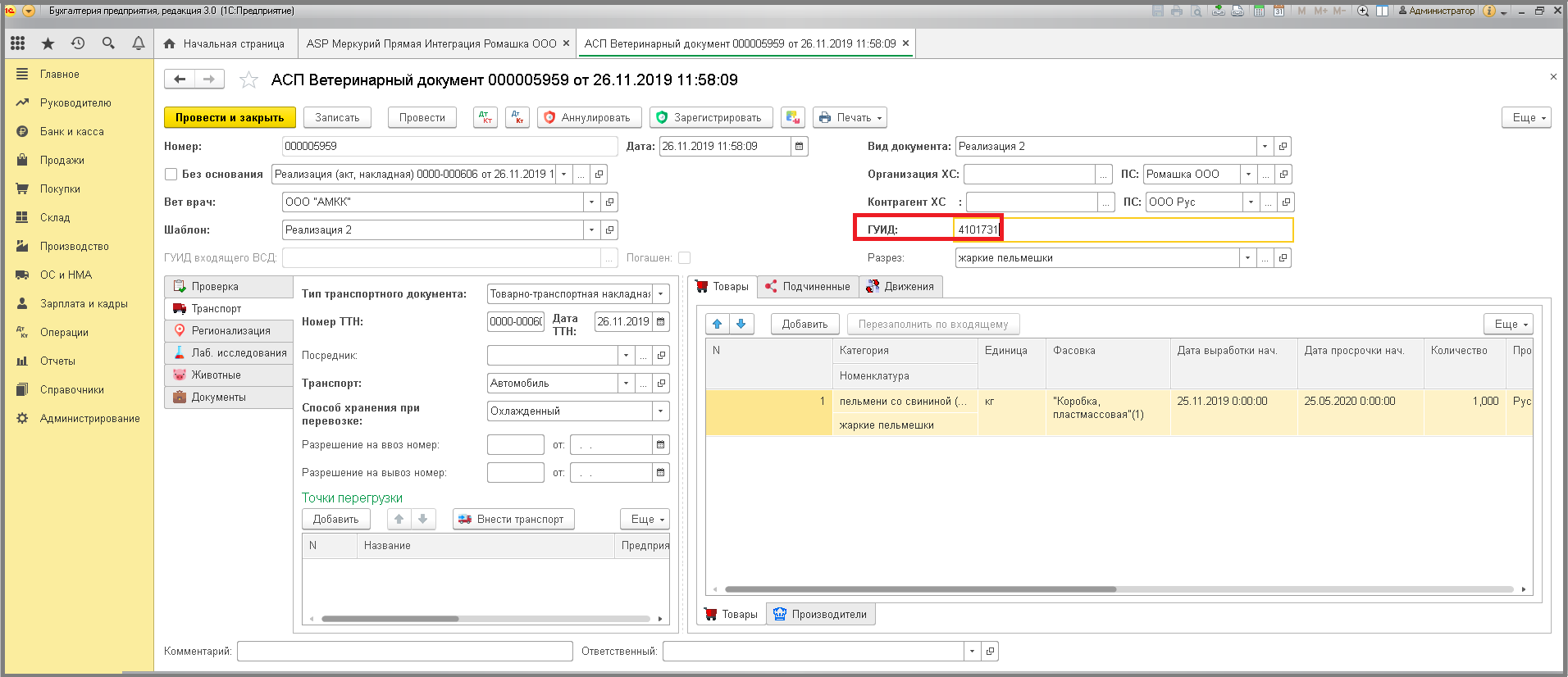Click Провести и закрыть
The width and height of the screenshot is (1568, 677).
230,117
